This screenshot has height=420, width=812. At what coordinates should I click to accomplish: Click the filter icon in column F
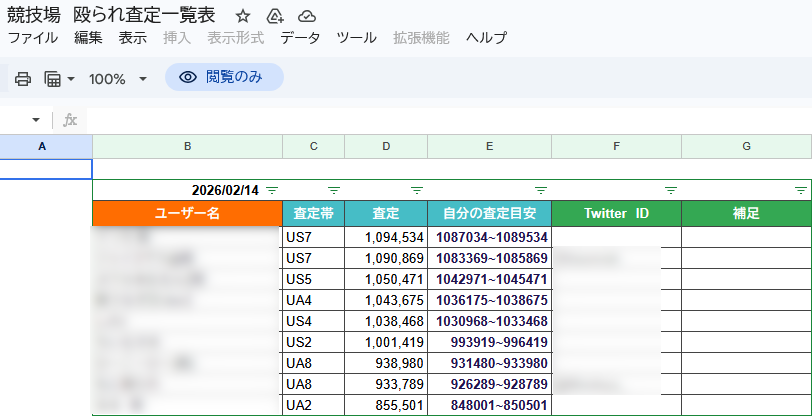coord(670,190)
